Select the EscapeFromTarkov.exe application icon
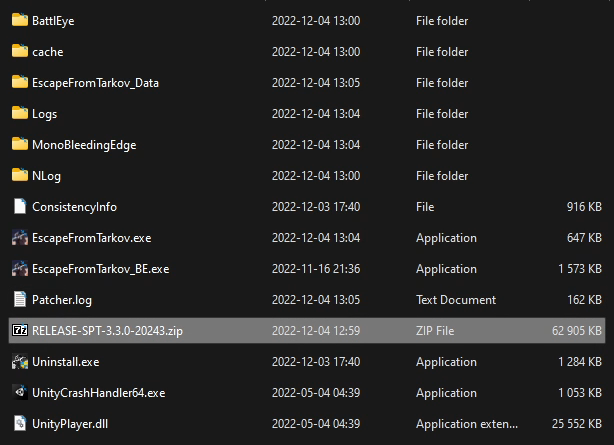The height and width of the screenshot is (445, 614). coord(20,238)
